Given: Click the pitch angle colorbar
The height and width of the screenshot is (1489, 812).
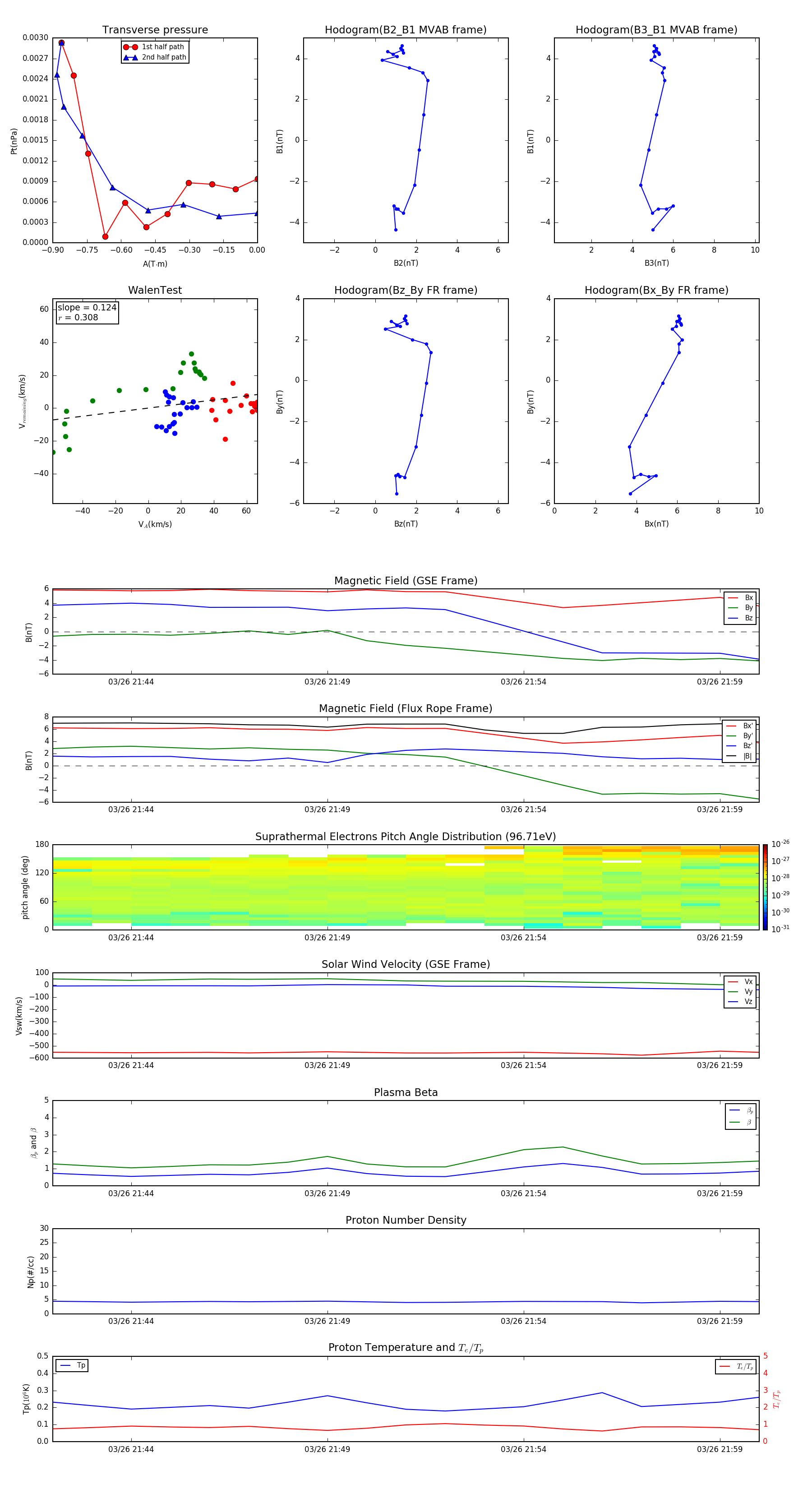Looking at the screenshot, I should point(765,887).
